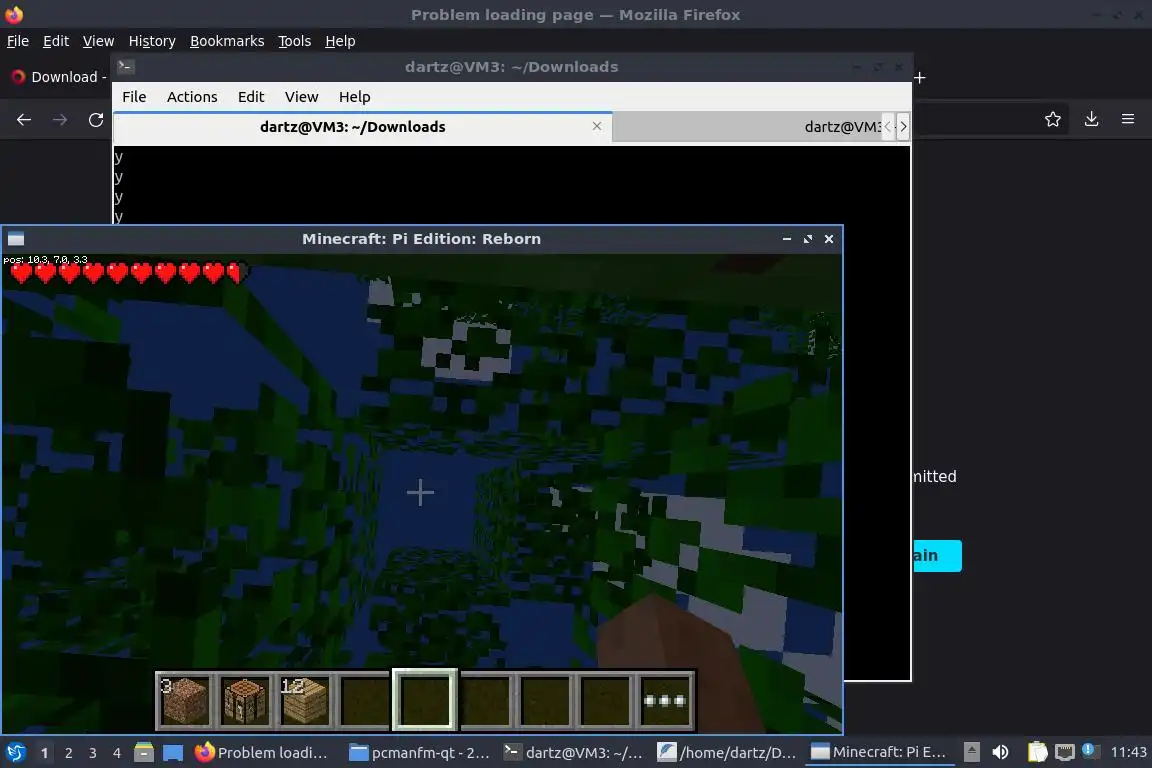Click Minecraft window menu icon in title bar
The image size is (1152, 768).
(x=15, y=239)
